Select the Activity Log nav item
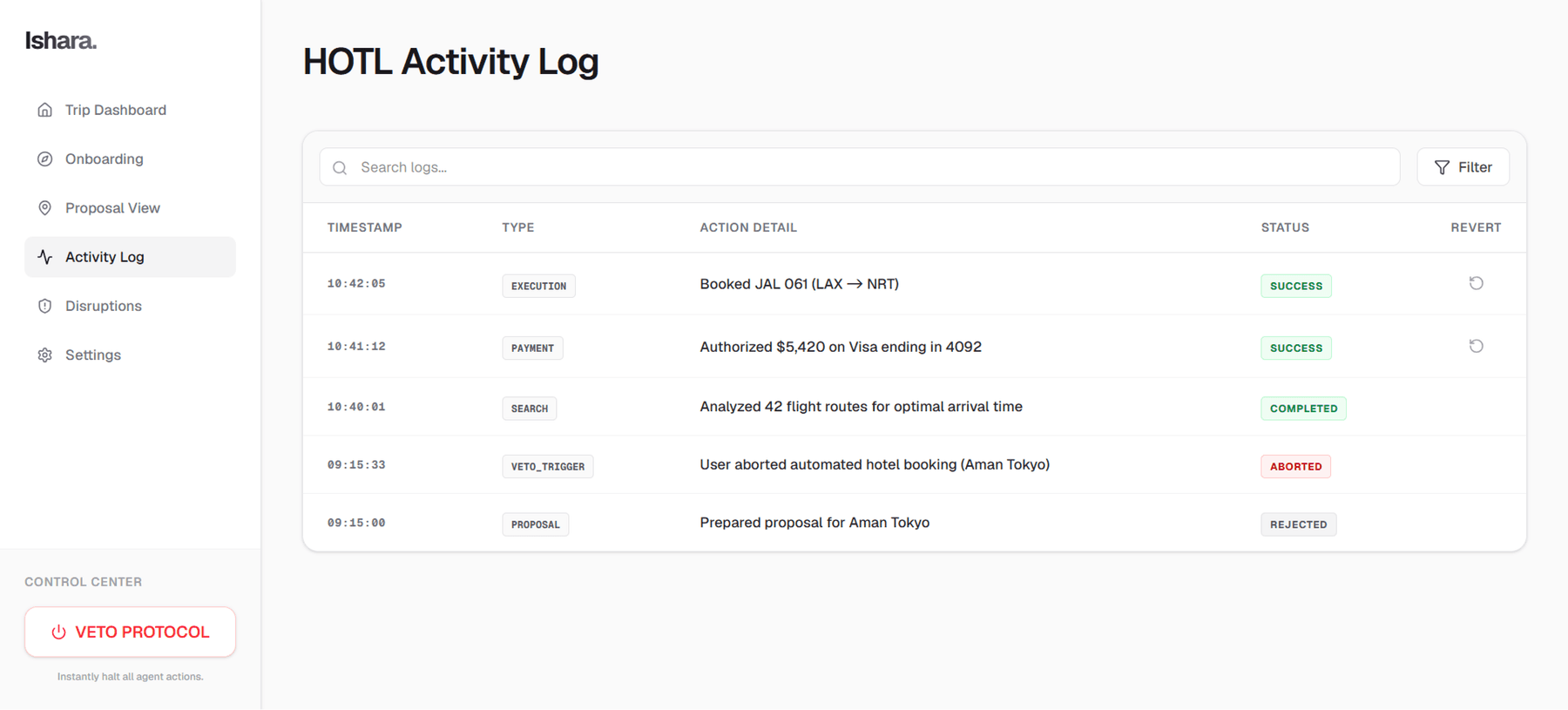Viewport: 1568px width, 710px height. 130,257
